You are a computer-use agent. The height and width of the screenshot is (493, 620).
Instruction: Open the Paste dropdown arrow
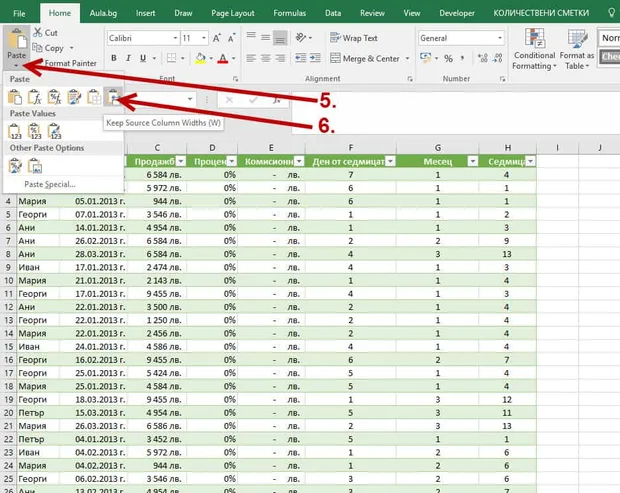click(16, 65)
